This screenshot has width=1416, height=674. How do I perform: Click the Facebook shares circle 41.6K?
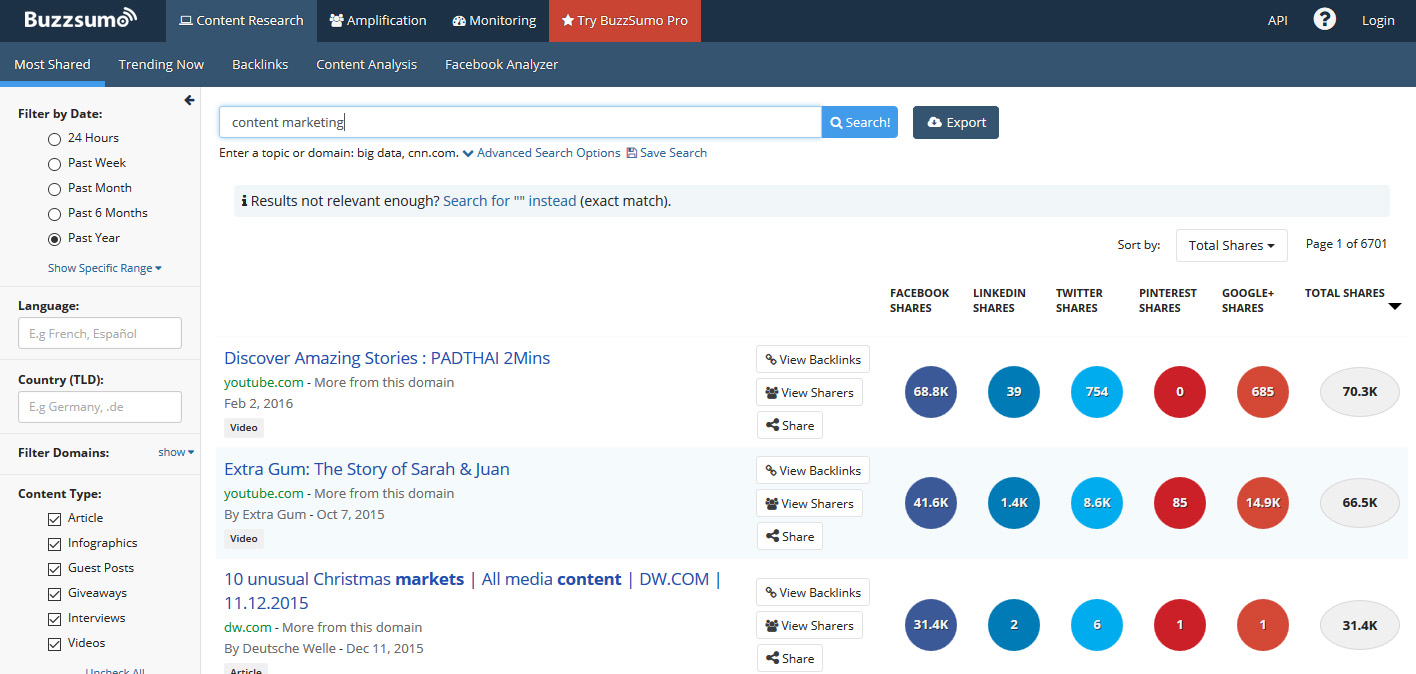coord(931,503)
